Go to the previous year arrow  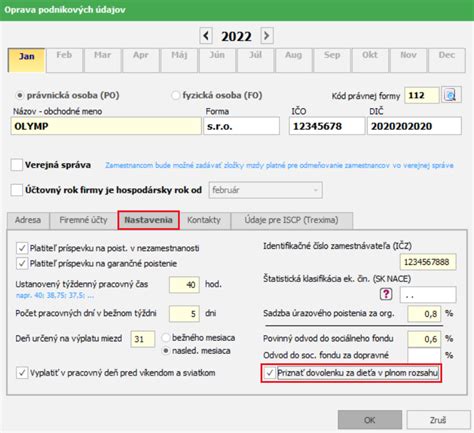206,35
